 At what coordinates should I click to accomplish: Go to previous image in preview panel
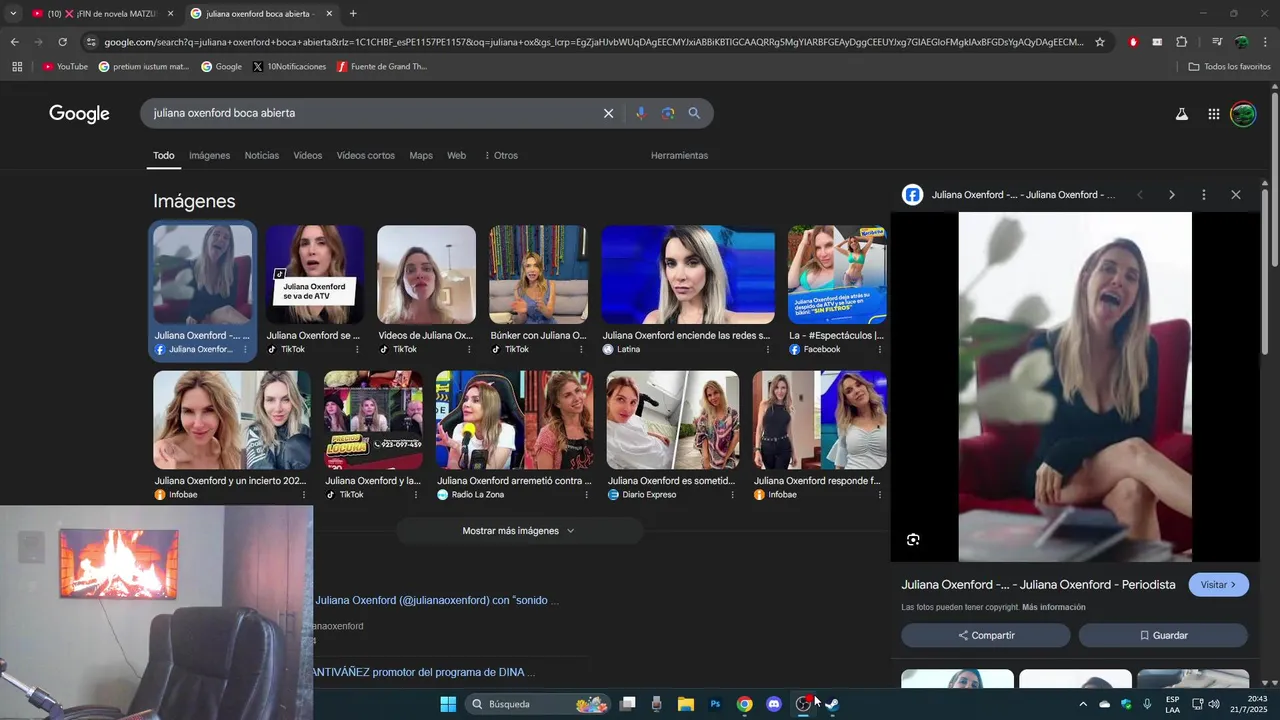(1139, 195)
